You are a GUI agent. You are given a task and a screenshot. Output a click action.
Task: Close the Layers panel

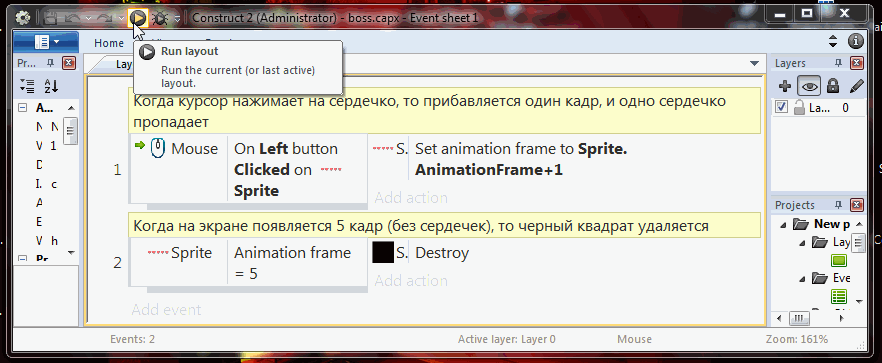[856, 63]
